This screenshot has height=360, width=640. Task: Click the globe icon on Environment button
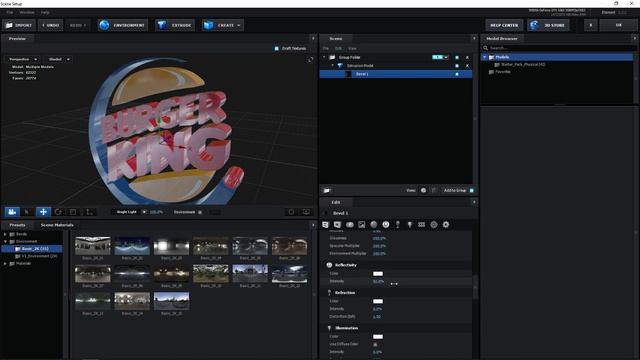pos(104,25)
